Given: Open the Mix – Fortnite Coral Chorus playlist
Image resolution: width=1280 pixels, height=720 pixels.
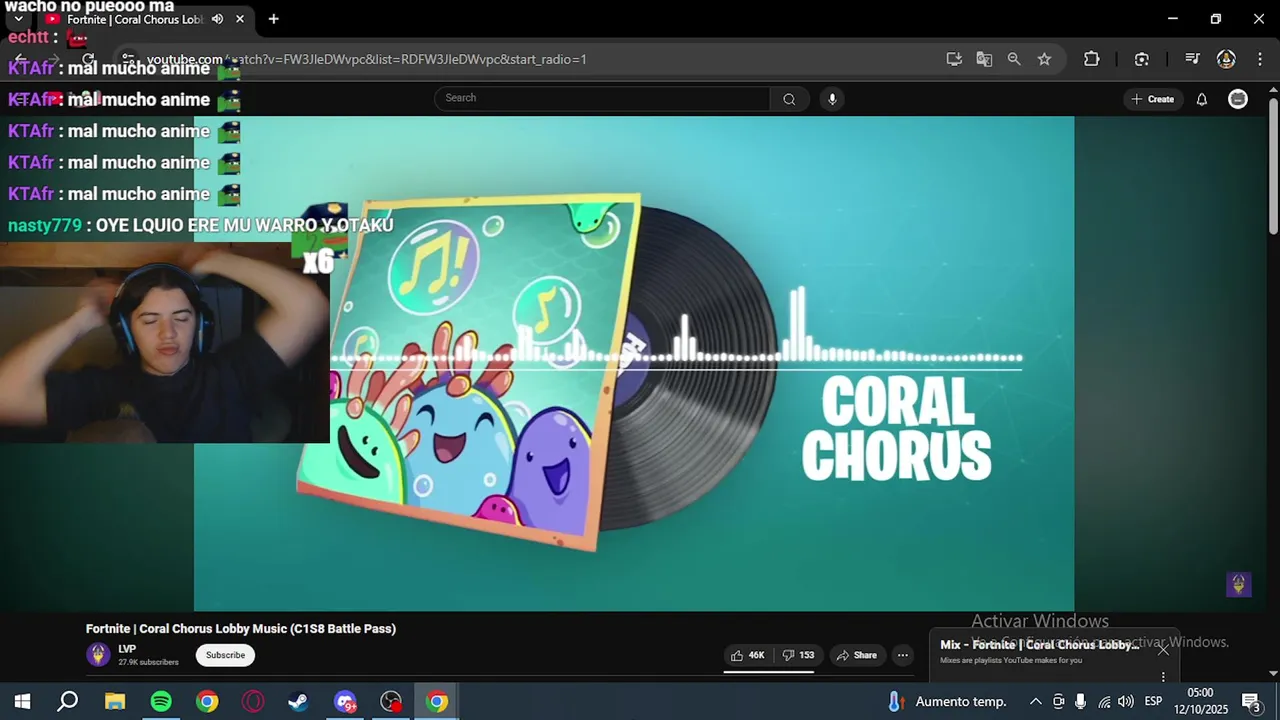Looking at the screenshot, I should tap(1040, 645).
